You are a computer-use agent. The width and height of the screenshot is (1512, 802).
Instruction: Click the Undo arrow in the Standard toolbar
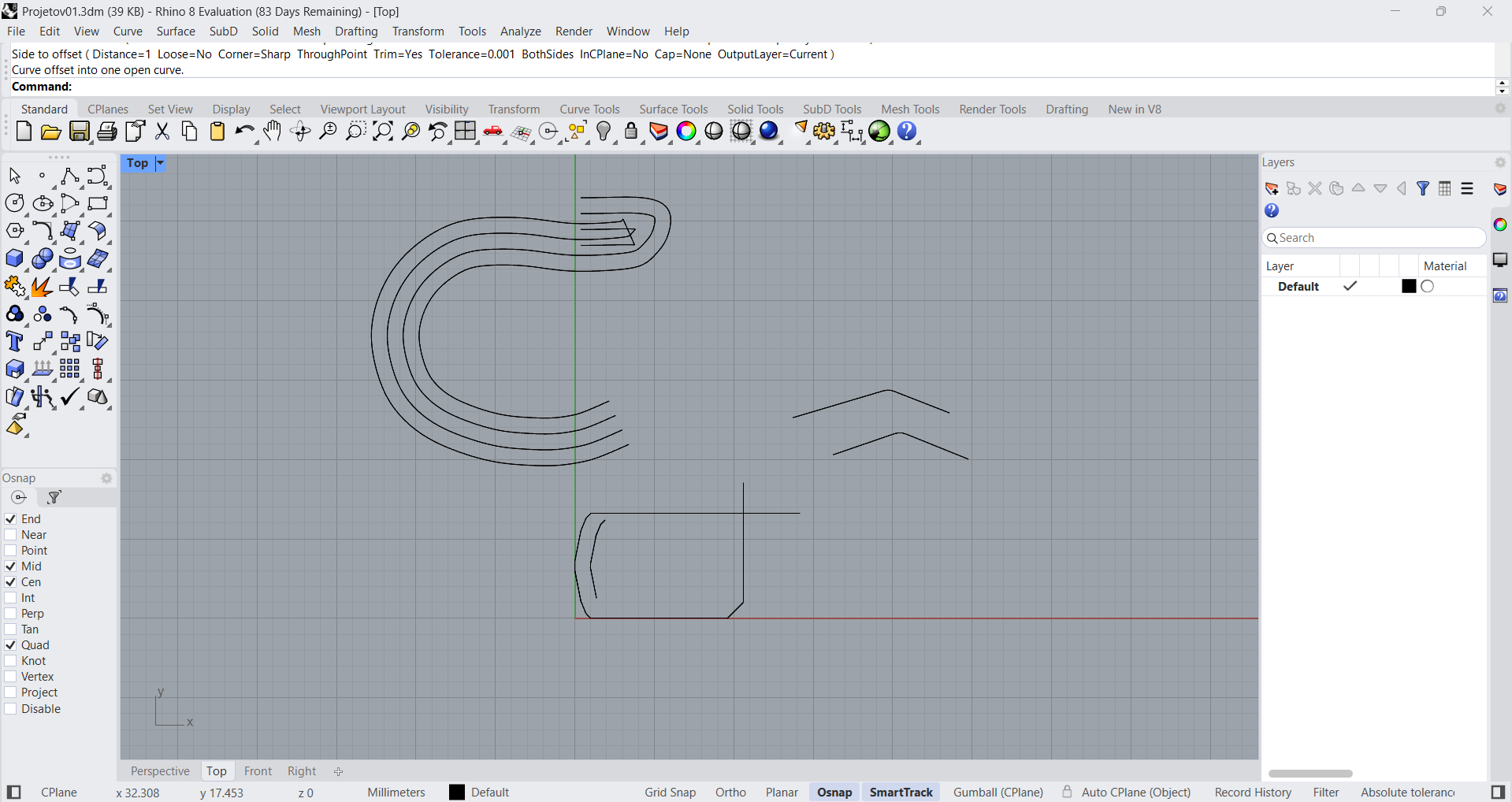243,132
